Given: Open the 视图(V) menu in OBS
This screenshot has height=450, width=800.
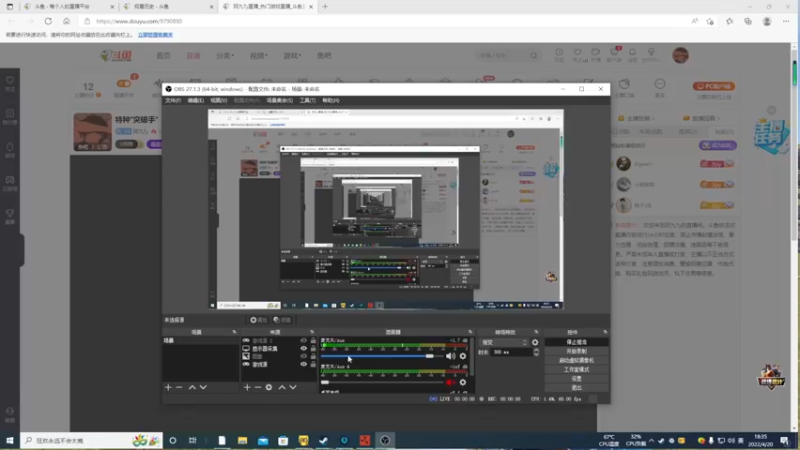Looking at the screenshot, I should tap(218, 101).
